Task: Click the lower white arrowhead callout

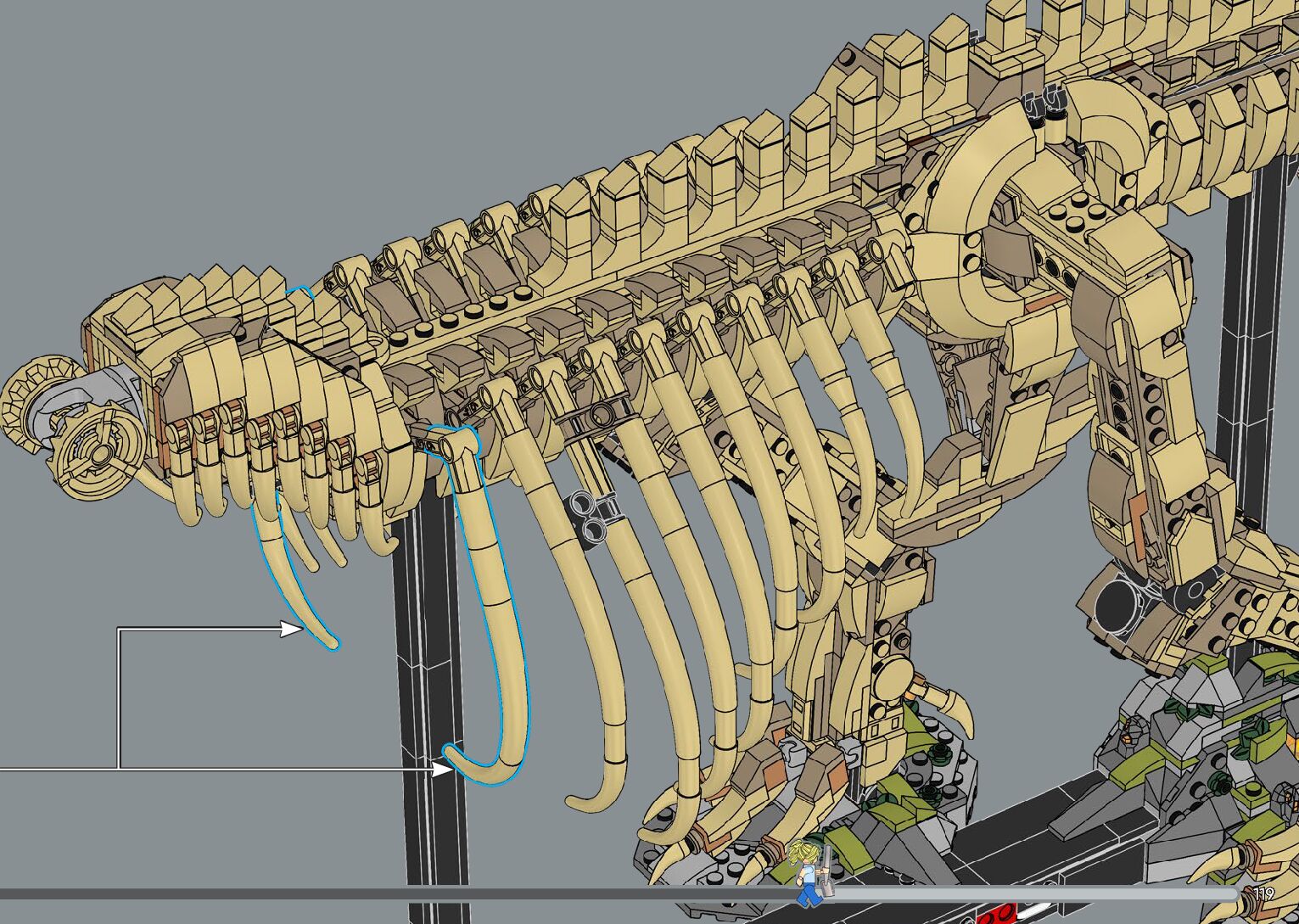Action: click(443, 769)
